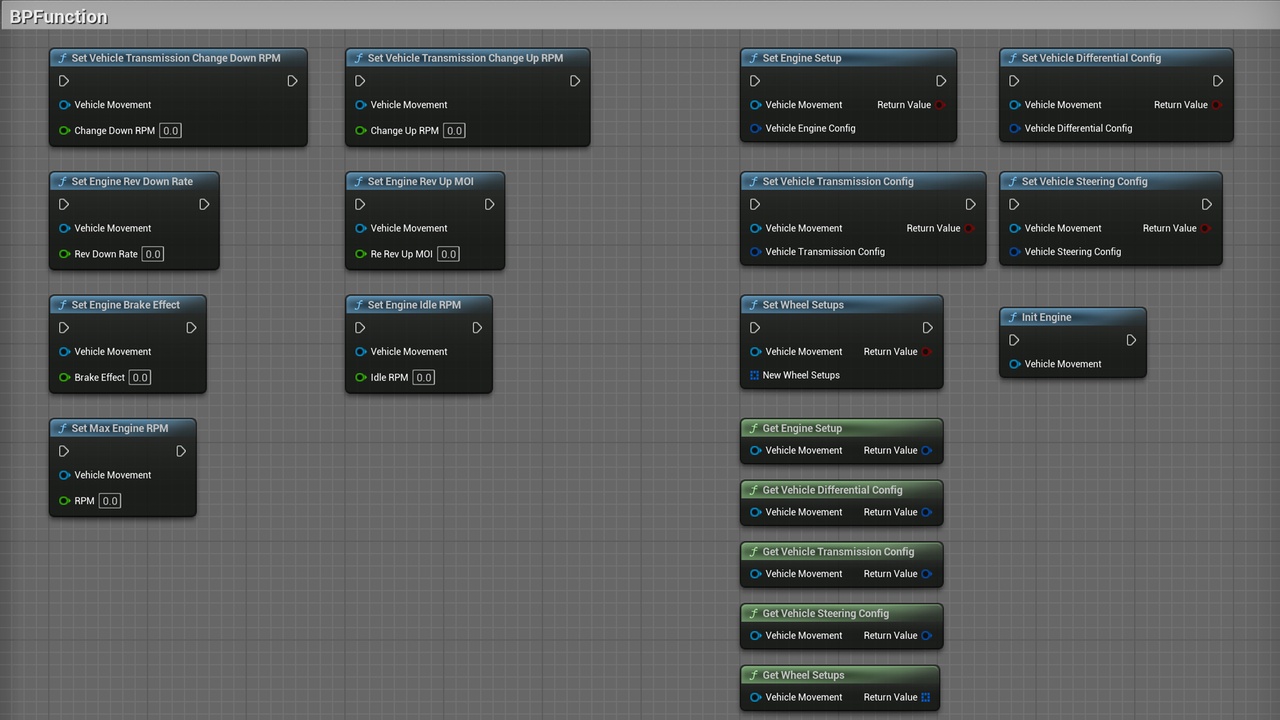Click the Rev Down Rate green pin
Screen dimensions: 1280x720
[64, 254]
